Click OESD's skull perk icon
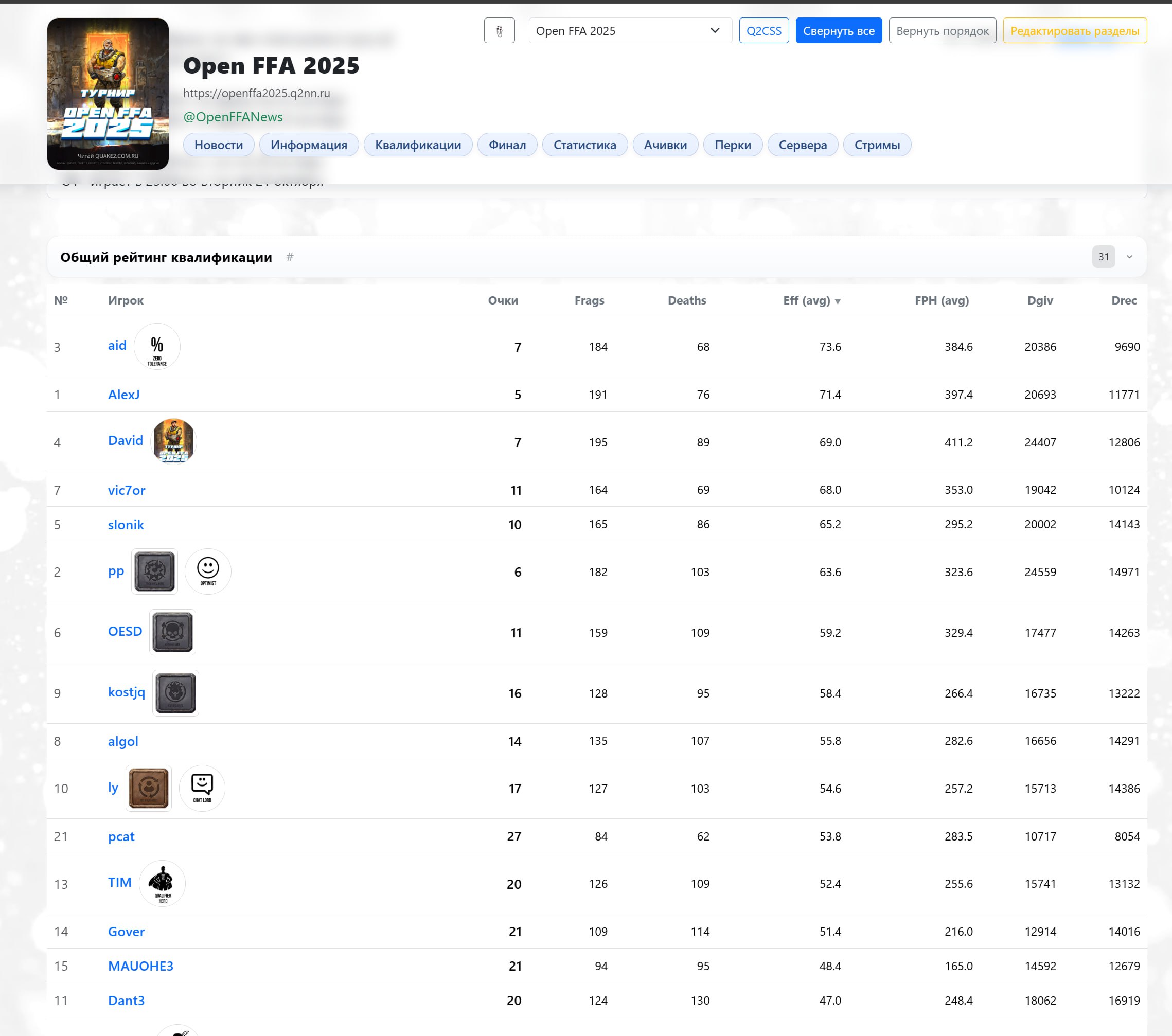1172x1036 pixels. [172, 632]
